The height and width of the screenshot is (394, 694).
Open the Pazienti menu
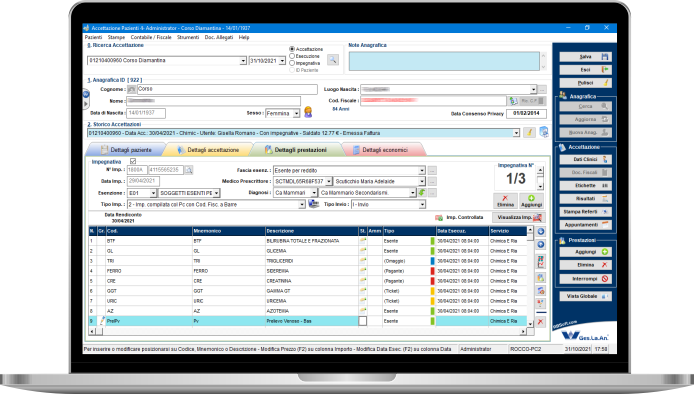click(93, 38)
